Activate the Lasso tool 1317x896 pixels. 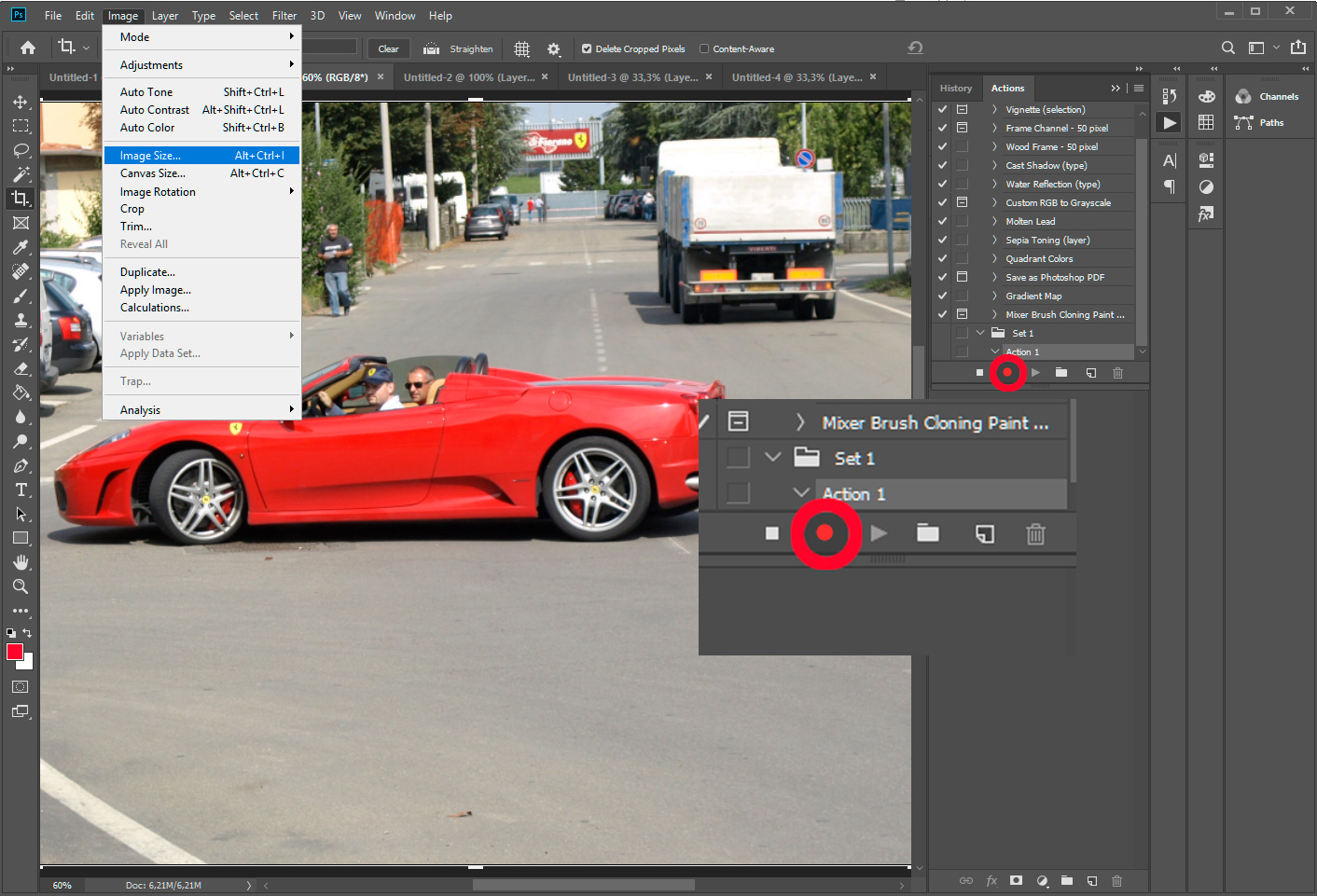(x=19, y=150)
